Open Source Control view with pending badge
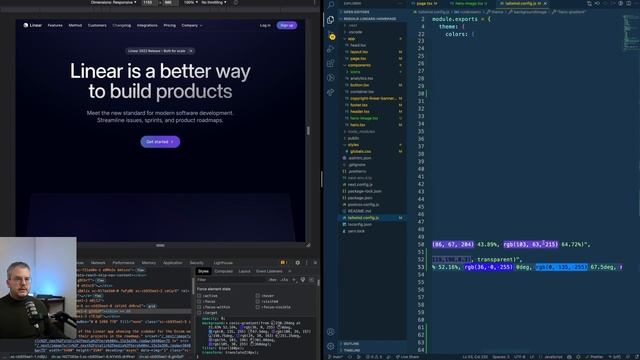 (x=331, y=35)
